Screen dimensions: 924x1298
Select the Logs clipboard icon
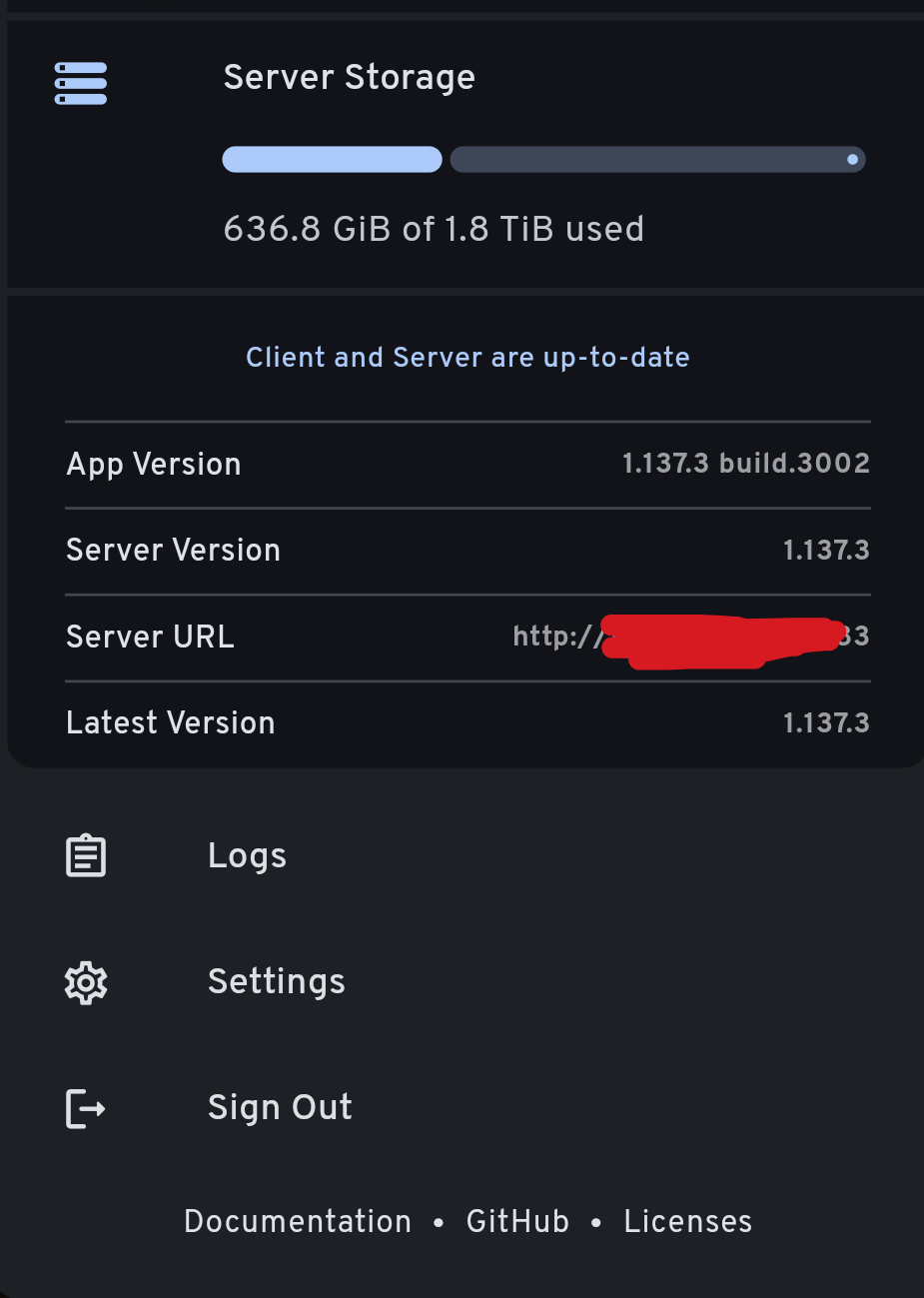click(x=85, y=854)
